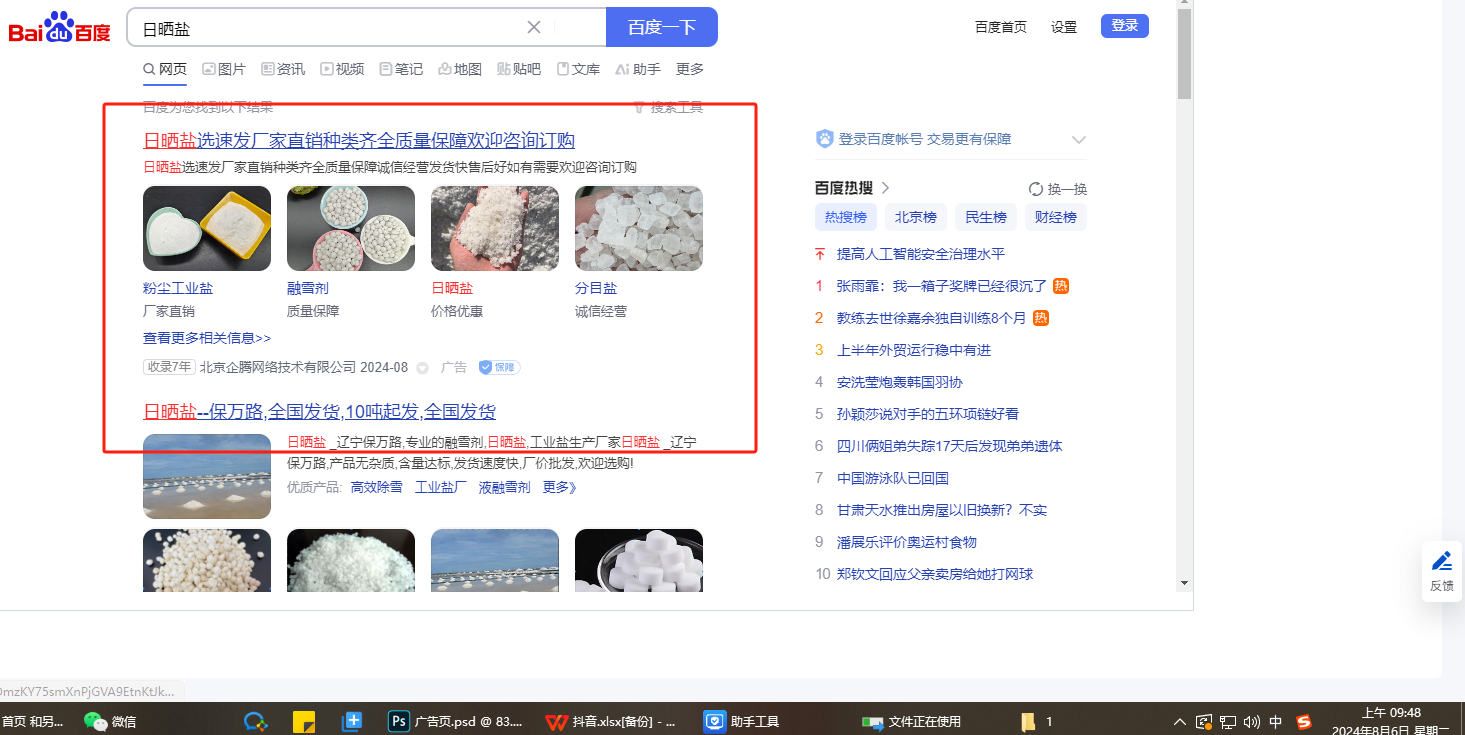Open hot search 张雨霏：我一箱子奖牌已经很沉了

pos(942,286)
